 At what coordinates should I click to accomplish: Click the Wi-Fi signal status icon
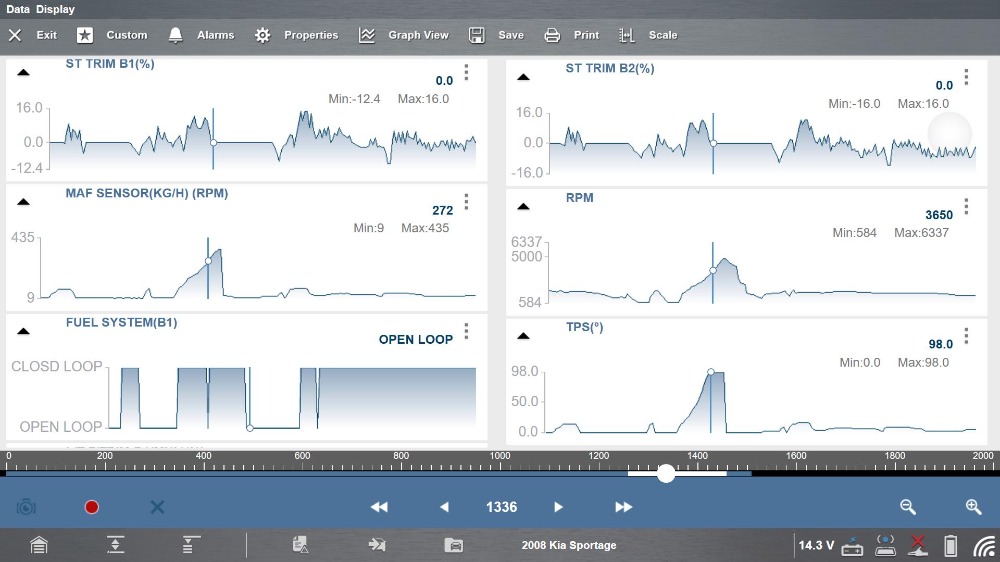pos(984,546)
